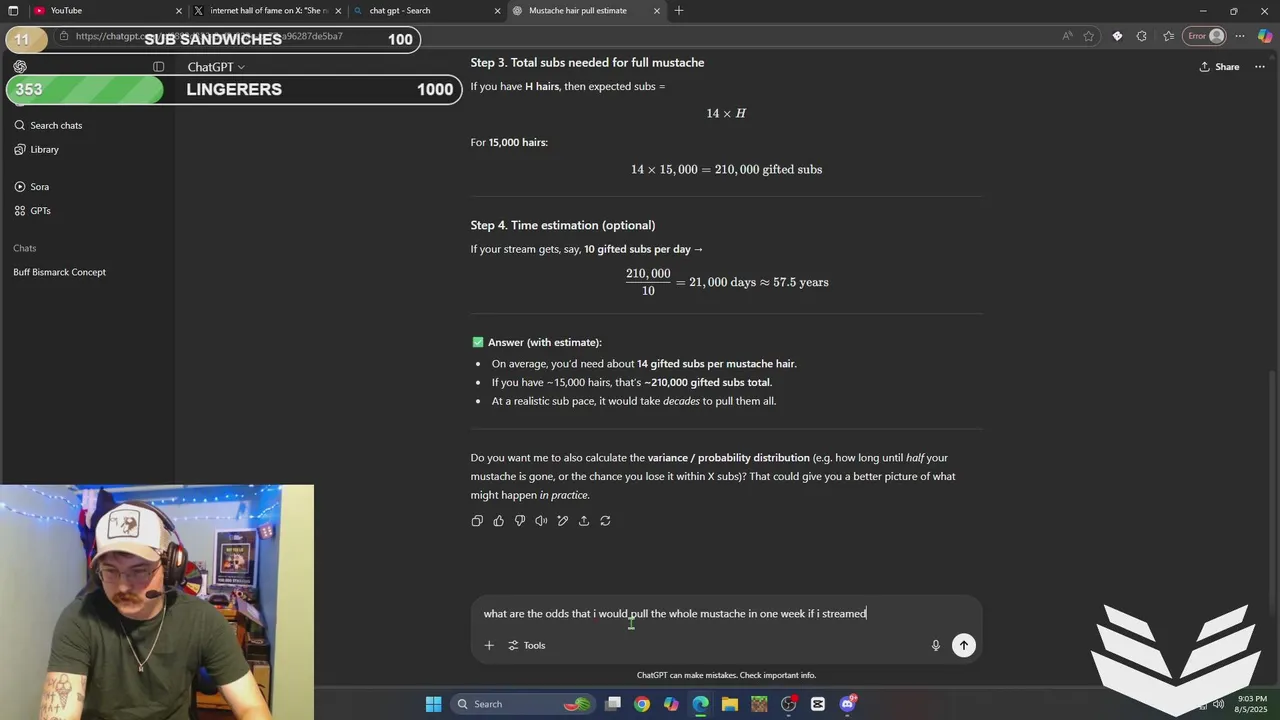Open conversation options three-dot menu
Viewport: 1280px width, 720px height.
click(x=1262, y=67)
